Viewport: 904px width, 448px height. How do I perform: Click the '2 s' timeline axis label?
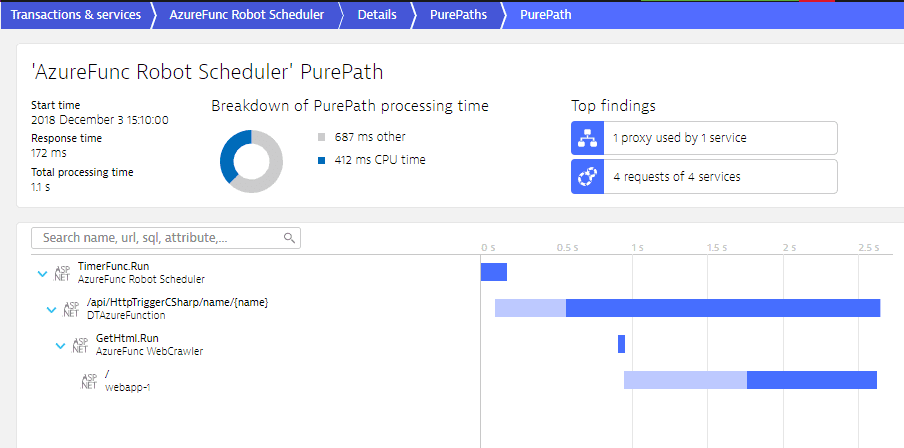pos(789,248)
